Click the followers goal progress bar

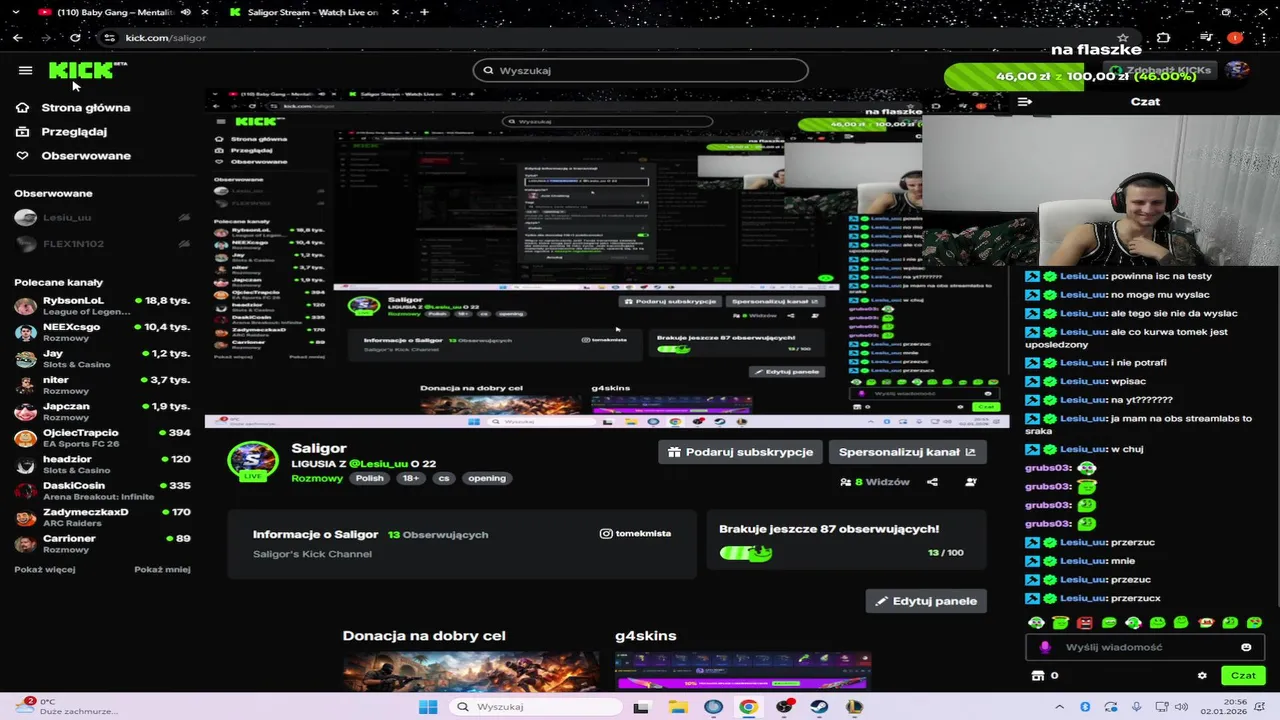click(746, 553)
